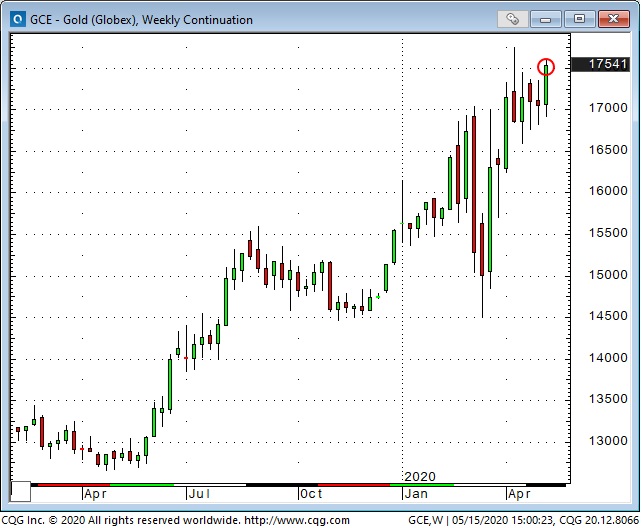Click the Oct label on time axis
Viewport: 642px width, 528px height.
click(x=311, y=494)
